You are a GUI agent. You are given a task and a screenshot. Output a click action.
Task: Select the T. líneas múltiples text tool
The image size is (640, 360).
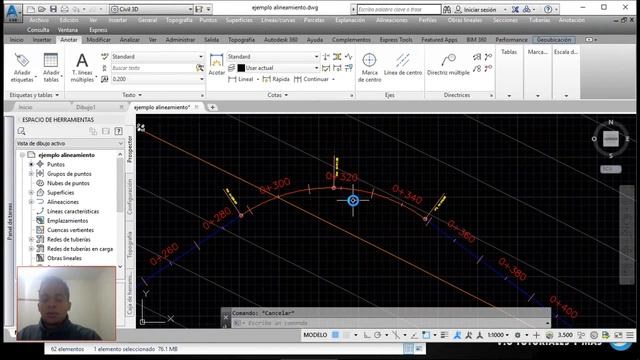tap(82, 68)
